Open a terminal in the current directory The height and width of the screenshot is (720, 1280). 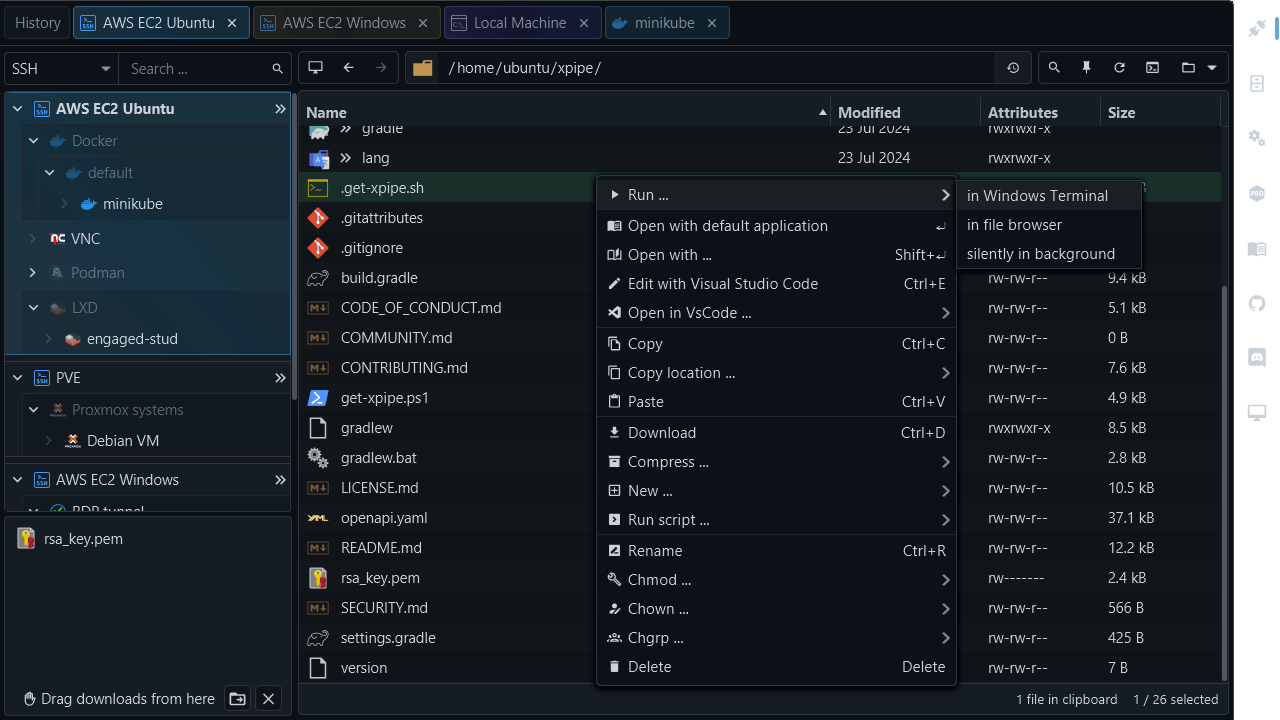[x=1152, y=67]
